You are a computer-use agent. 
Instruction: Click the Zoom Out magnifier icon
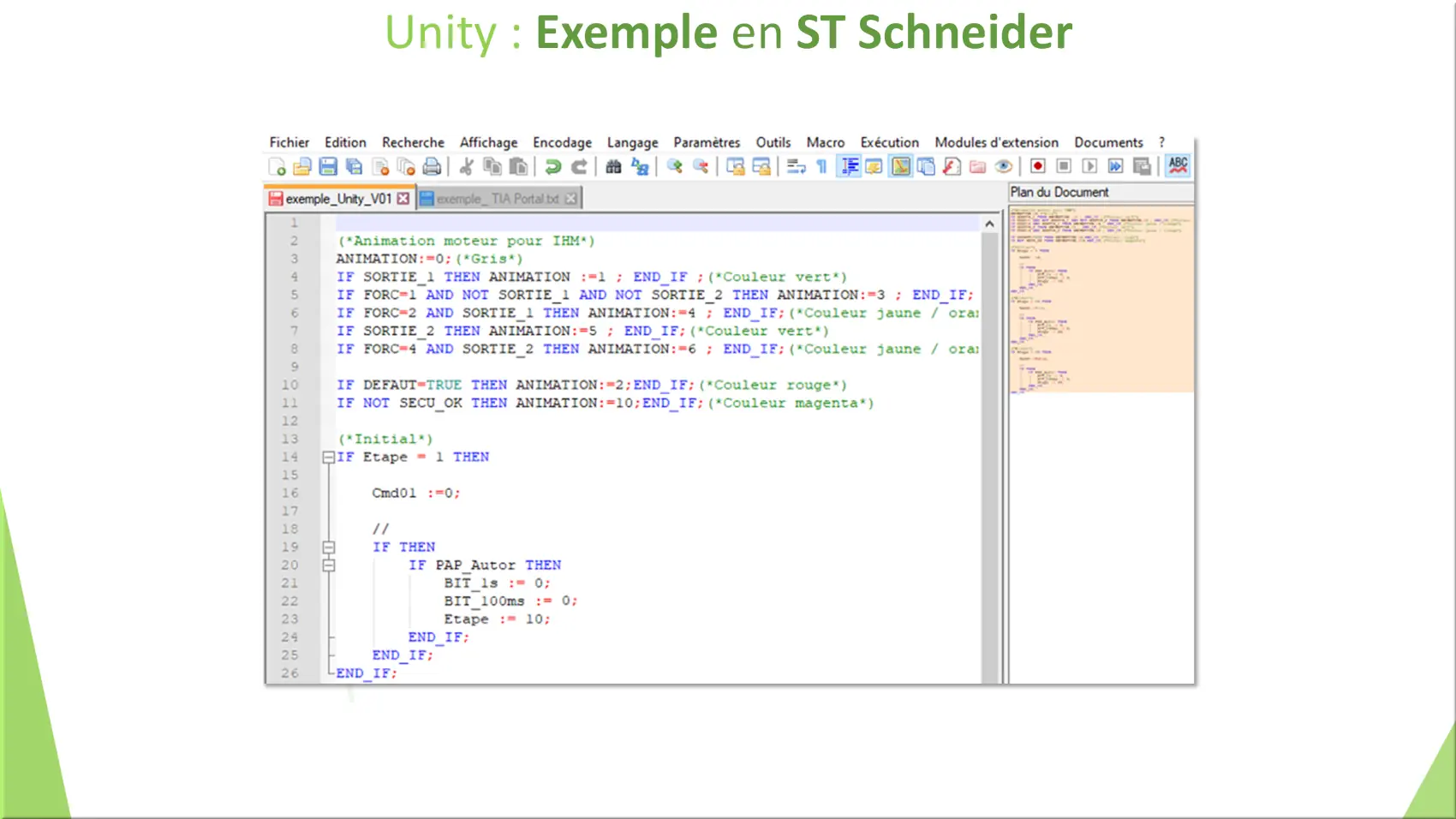coord(701,166)
